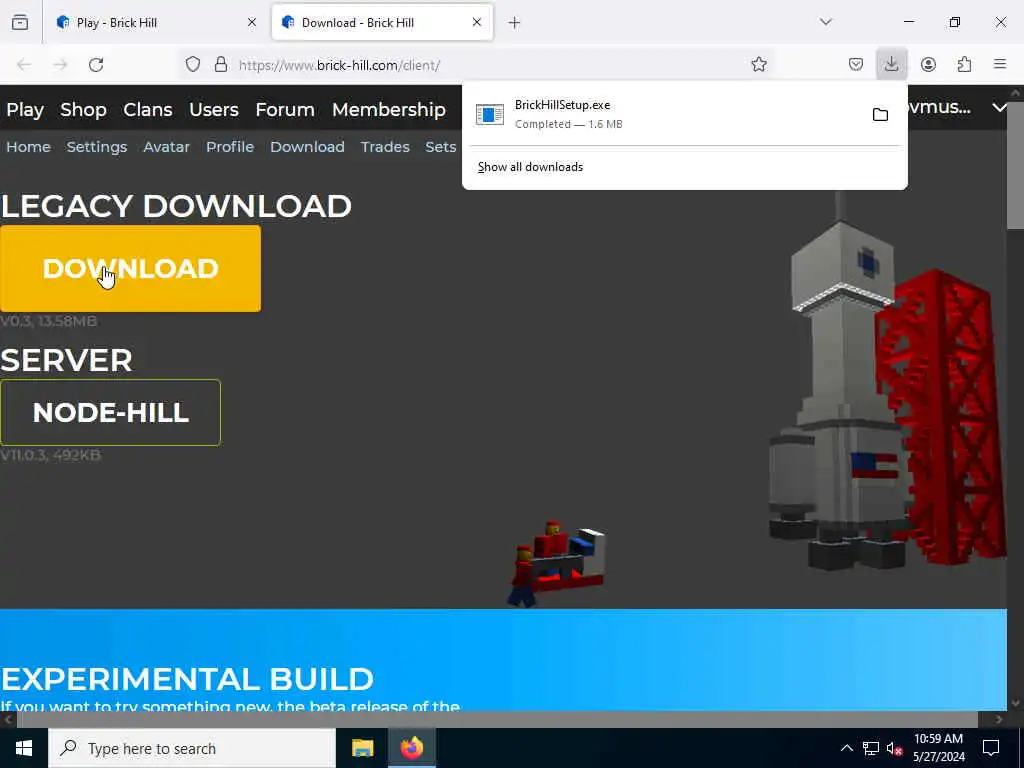Open Firefox account icon
The image size is (1024, 768).
(x=928, y=64)
